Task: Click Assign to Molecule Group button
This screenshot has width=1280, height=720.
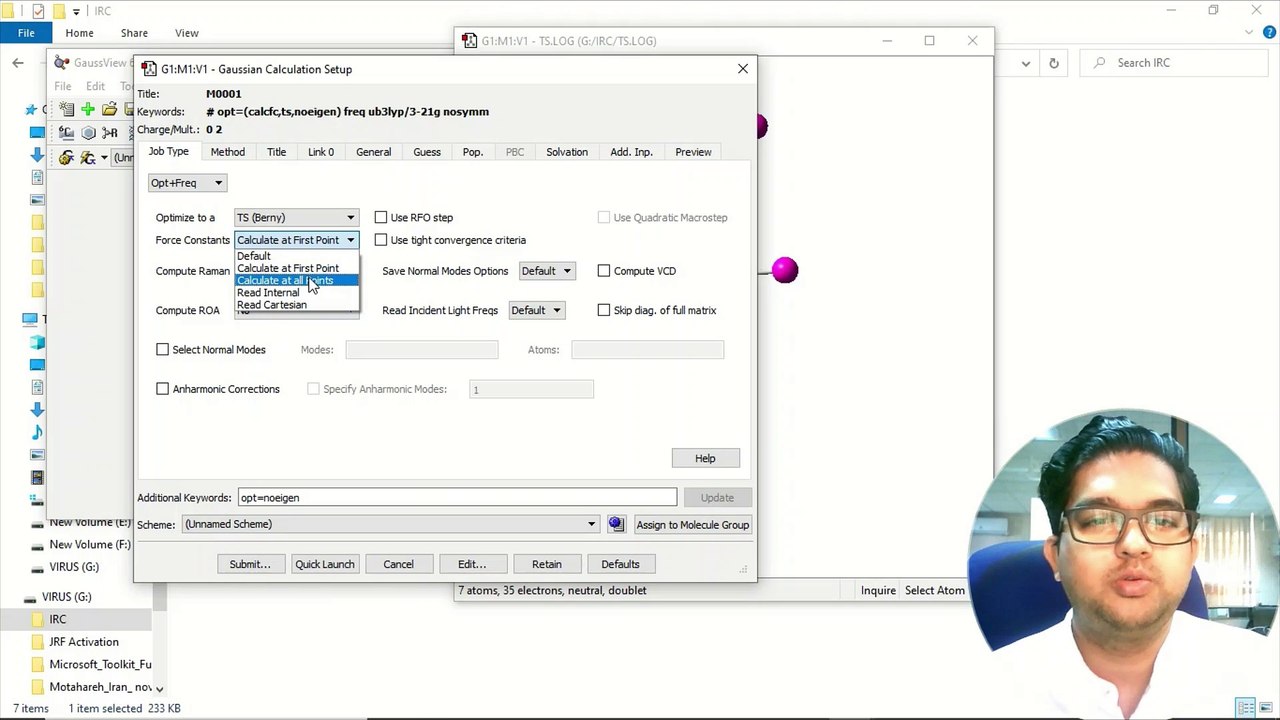Action: tap(692, 525)
